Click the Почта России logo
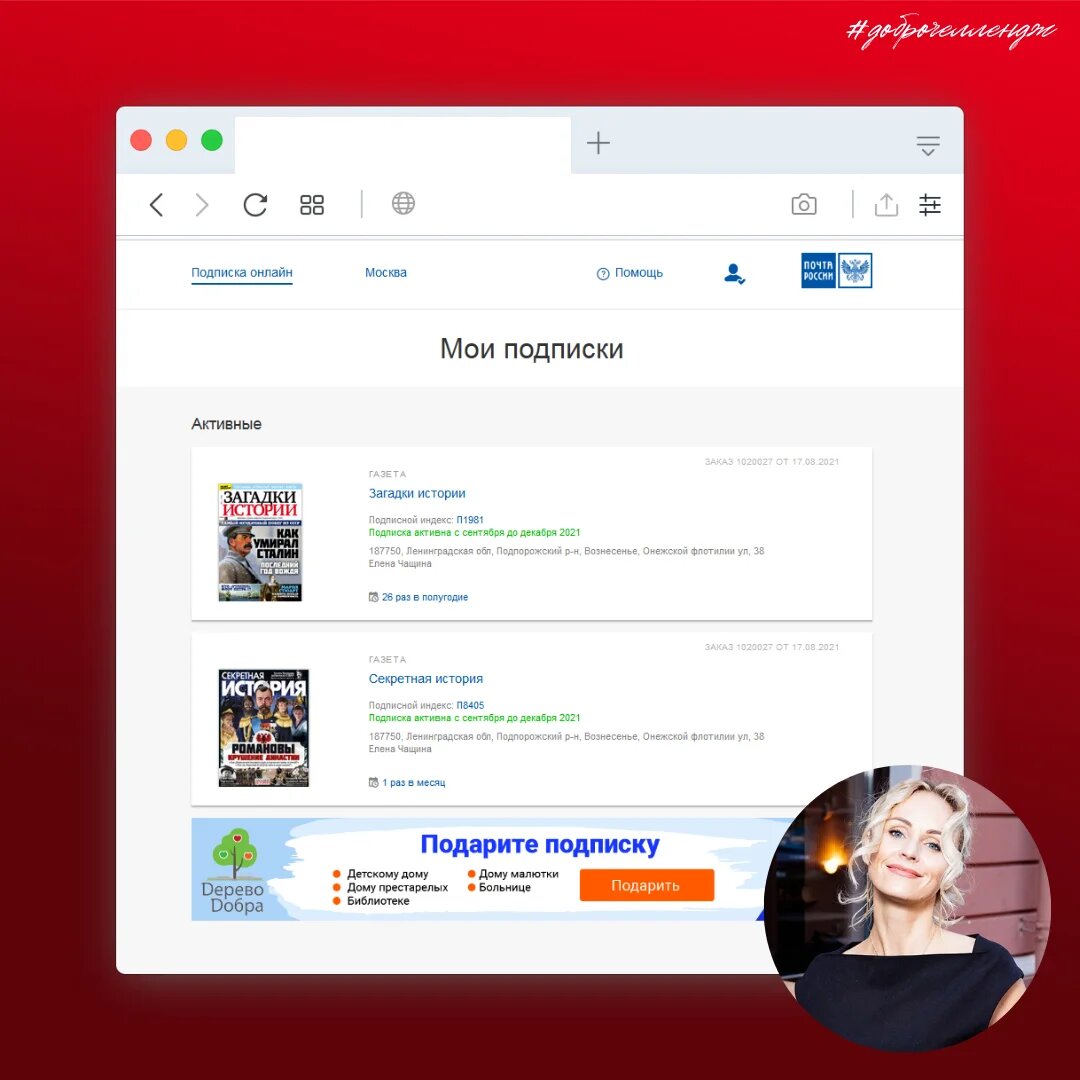Screen dimensions: 1080x1080 click(x=836, y=271)
